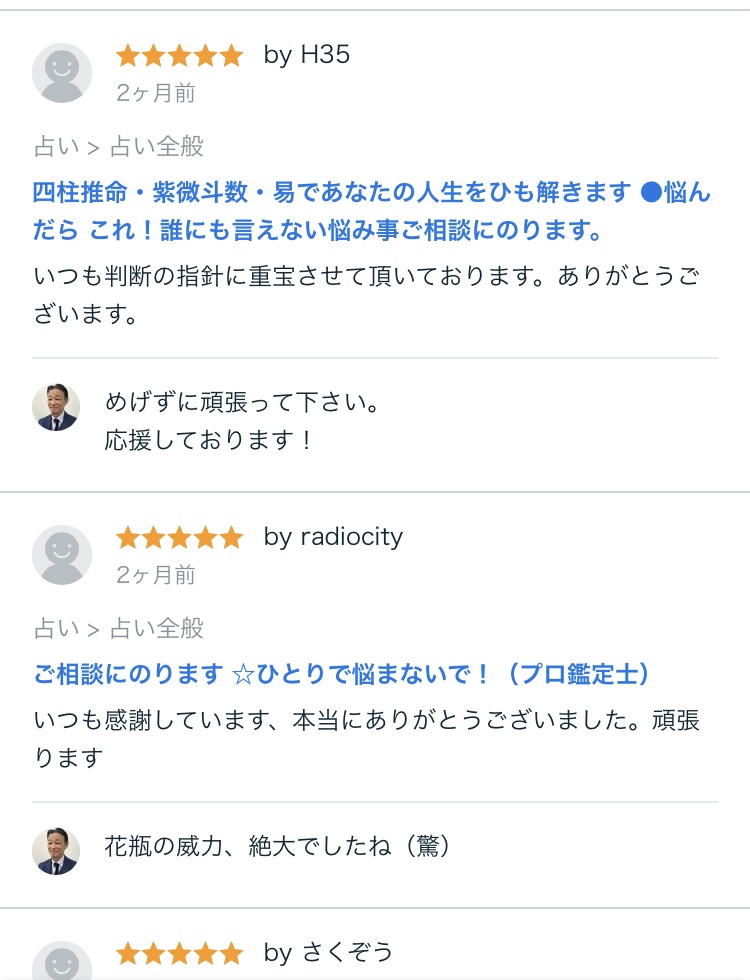This screenshot has height=980, width=750.
Task: Click the five-star rating on H35's review
Action: tap(179, 55)
